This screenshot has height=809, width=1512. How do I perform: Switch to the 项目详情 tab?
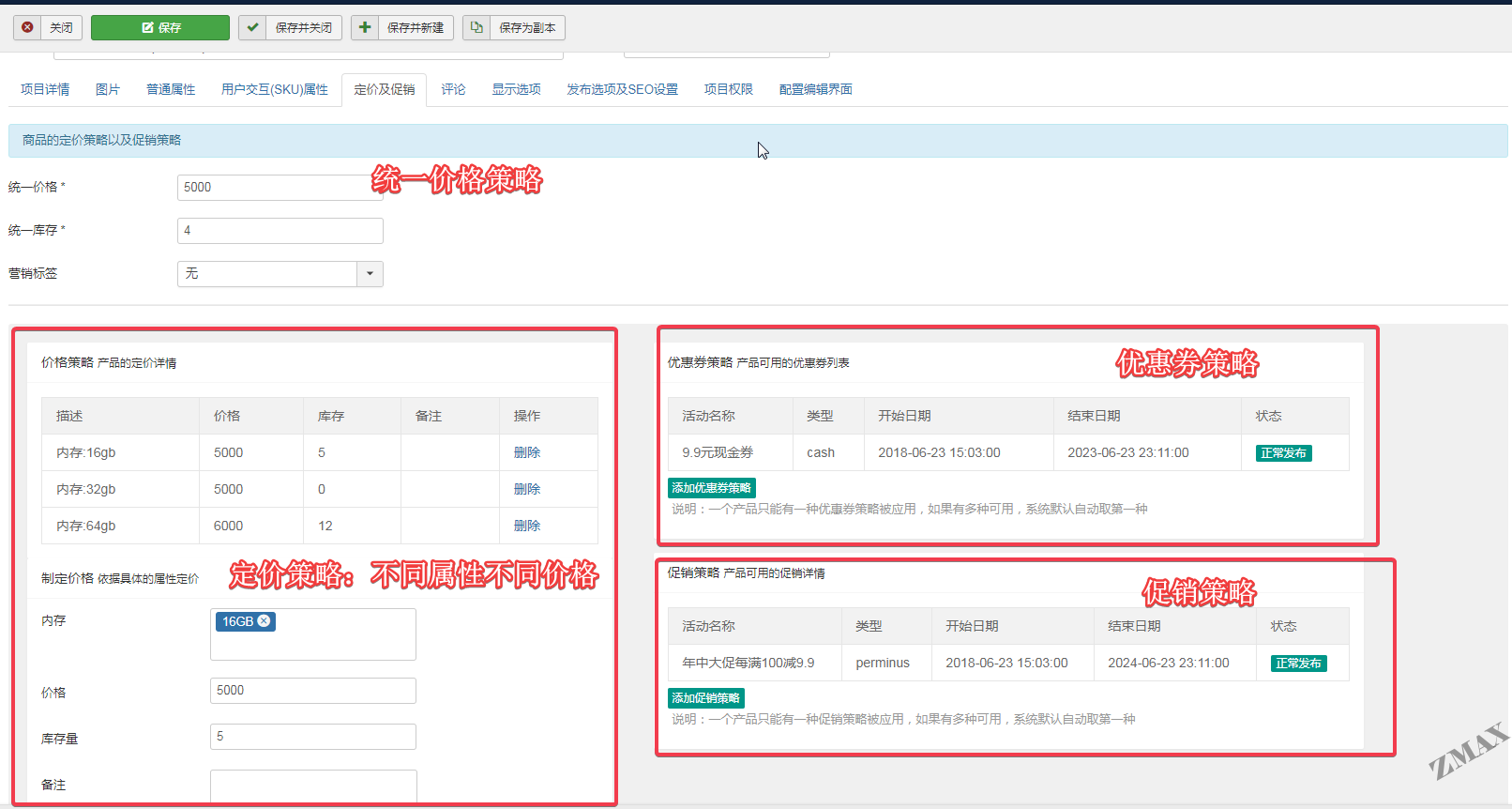point(45,89)
